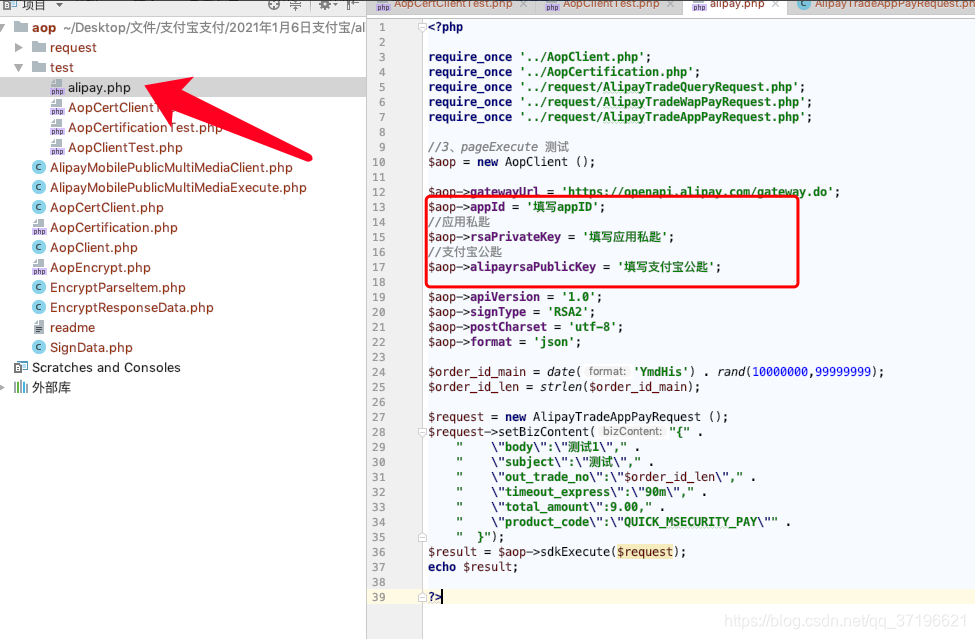Expand the request folder arrow
Screen dimensions: 975x639
(19, 47)
